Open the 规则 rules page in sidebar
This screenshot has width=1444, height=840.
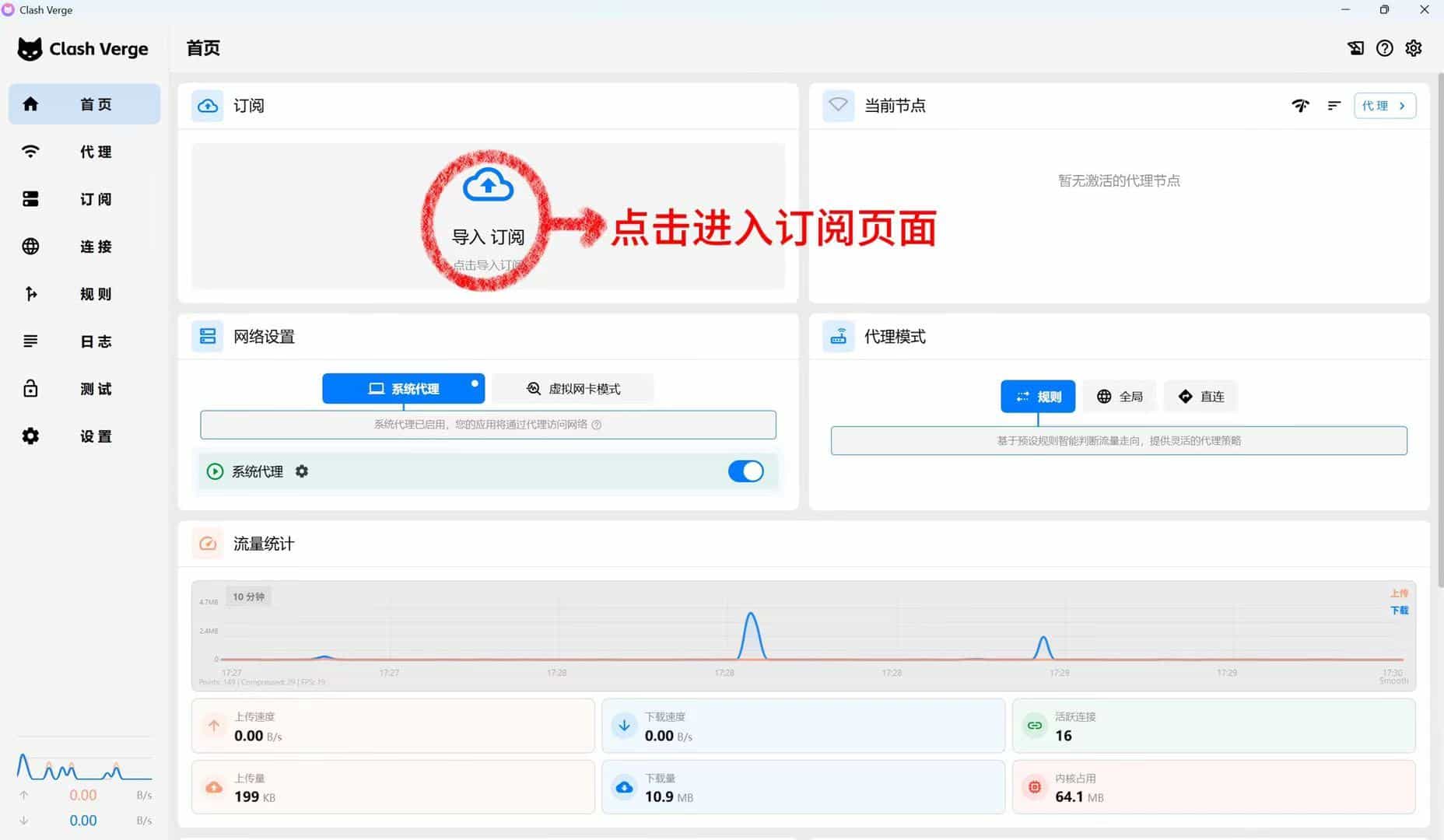84,294
